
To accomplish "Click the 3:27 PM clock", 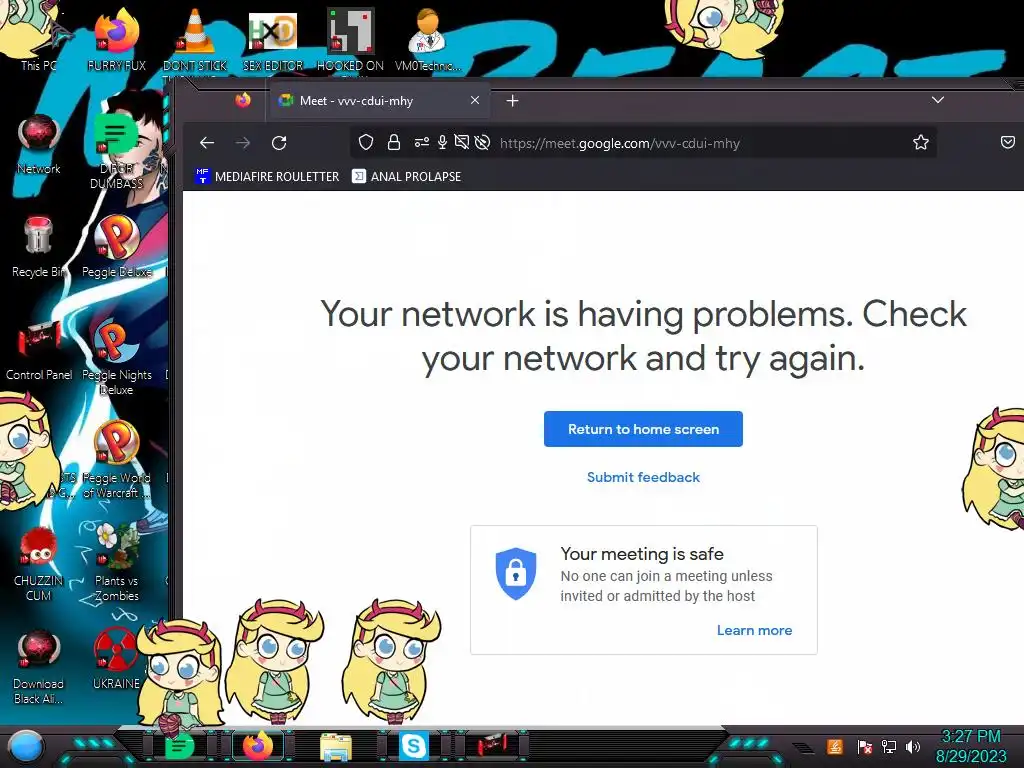I will [971, 737].
